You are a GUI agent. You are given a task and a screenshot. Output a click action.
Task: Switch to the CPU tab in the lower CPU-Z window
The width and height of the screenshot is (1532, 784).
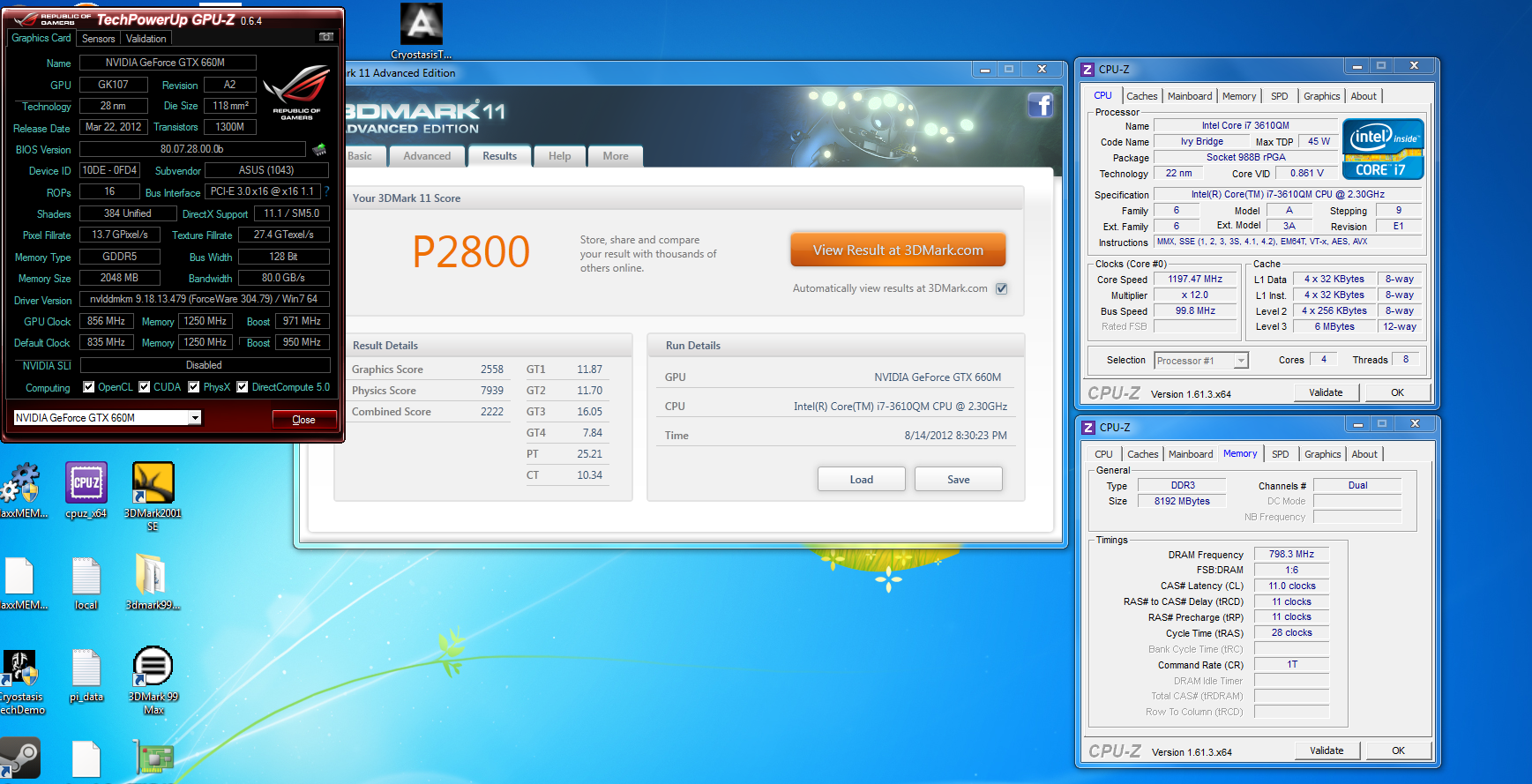[1103, 454]
